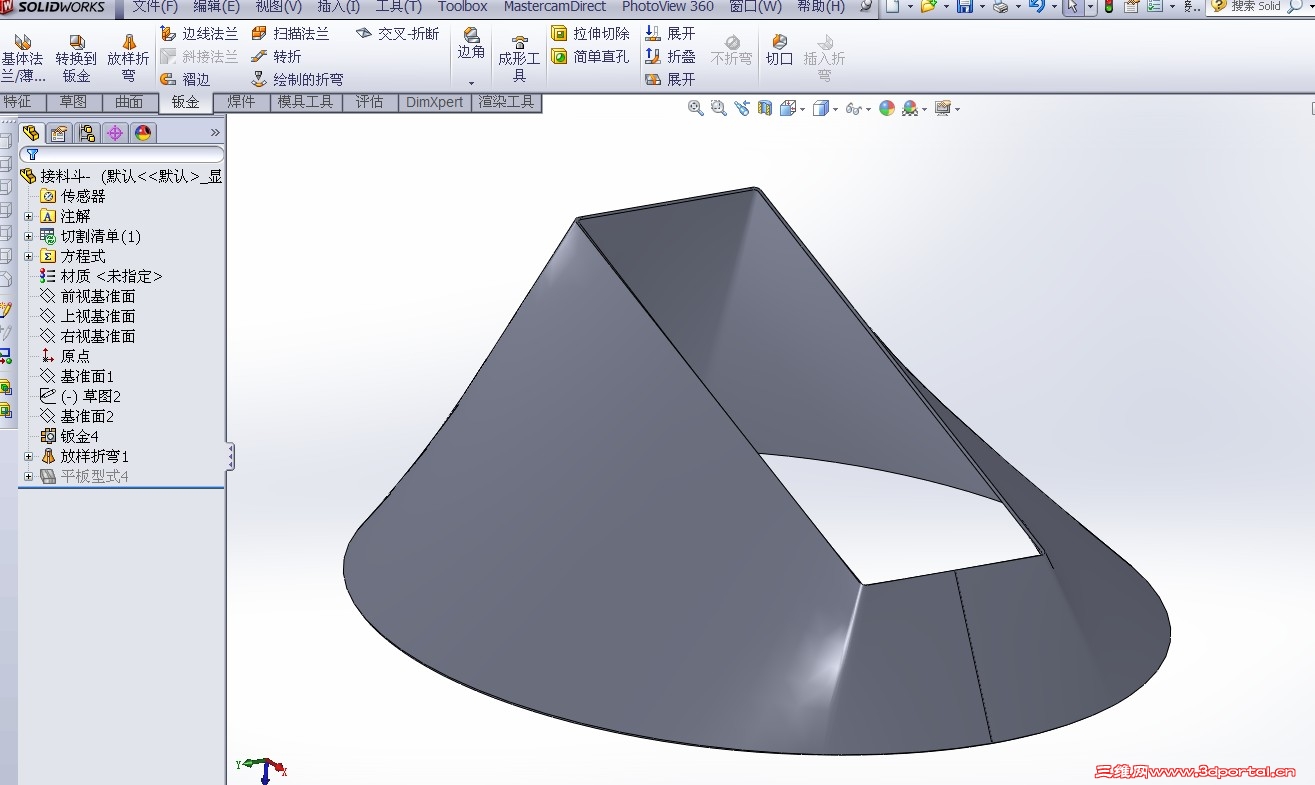Open the PropertyManager tab icon
This screenshot has height=785, width=1315.
click(x=59, y=133)
